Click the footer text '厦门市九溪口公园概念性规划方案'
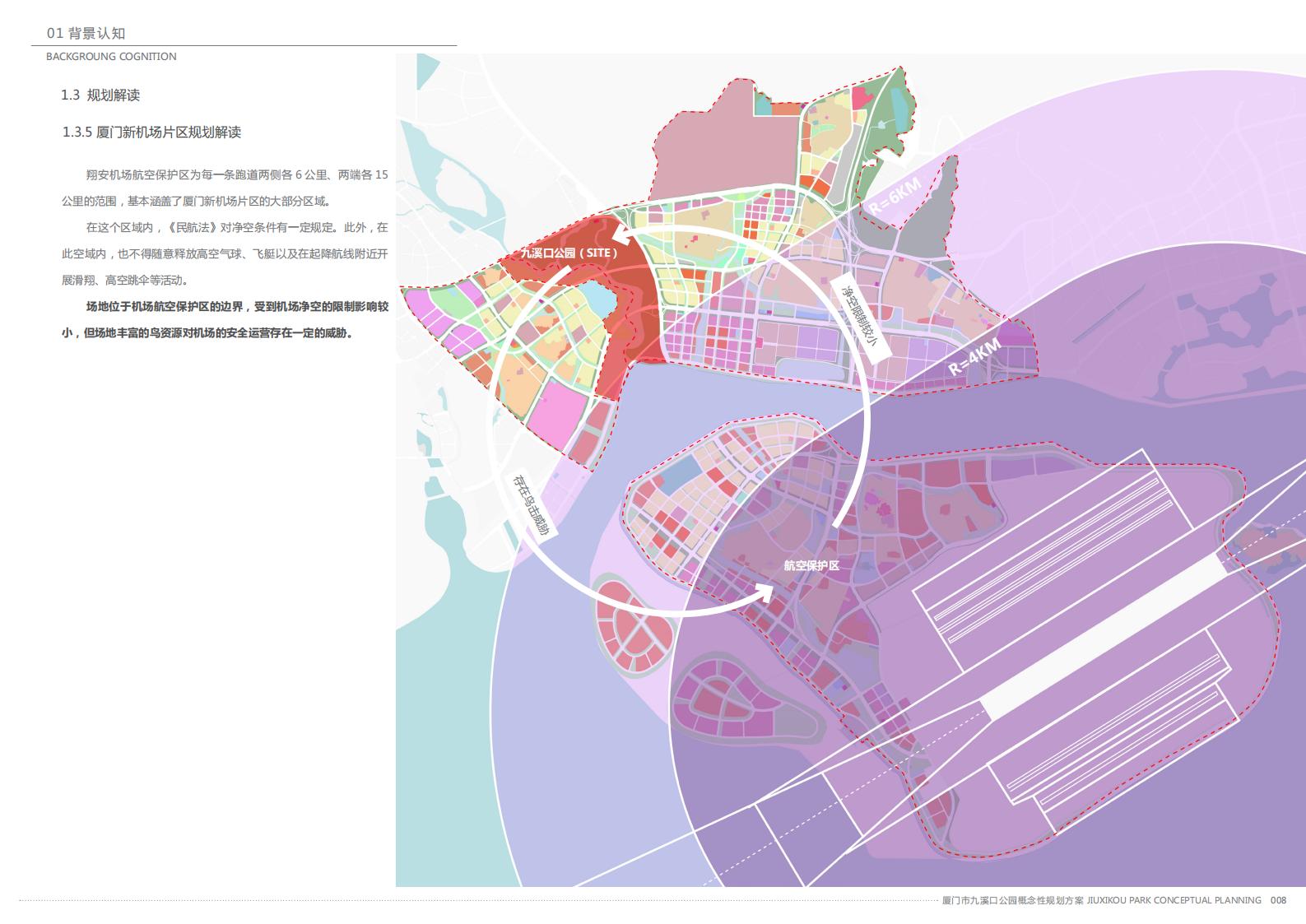This screenshot has height=924, width=1306. (1012, 900)
